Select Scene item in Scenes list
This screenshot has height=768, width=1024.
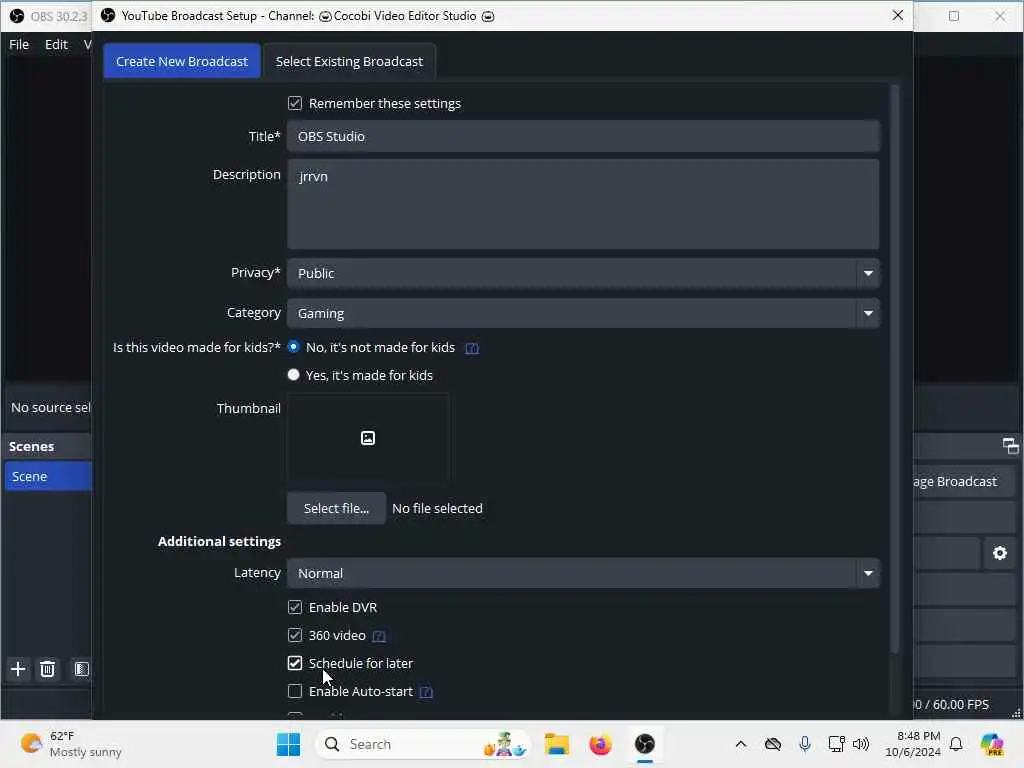point(47,476)
